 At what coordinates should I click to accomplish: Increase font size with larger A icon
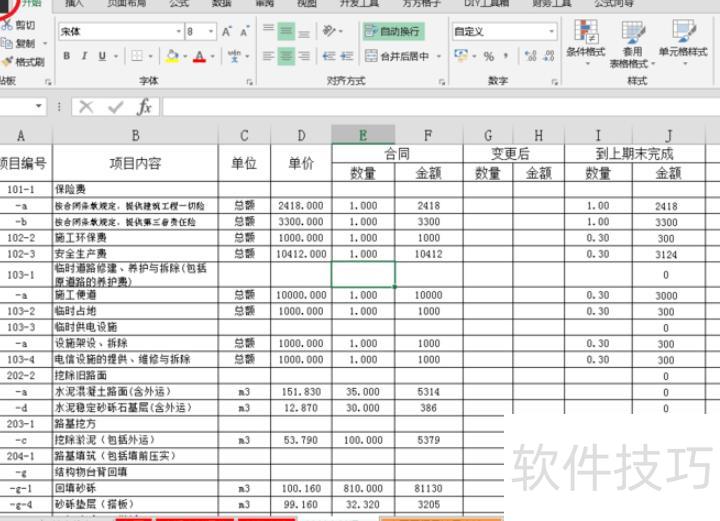tap(227, 32)
